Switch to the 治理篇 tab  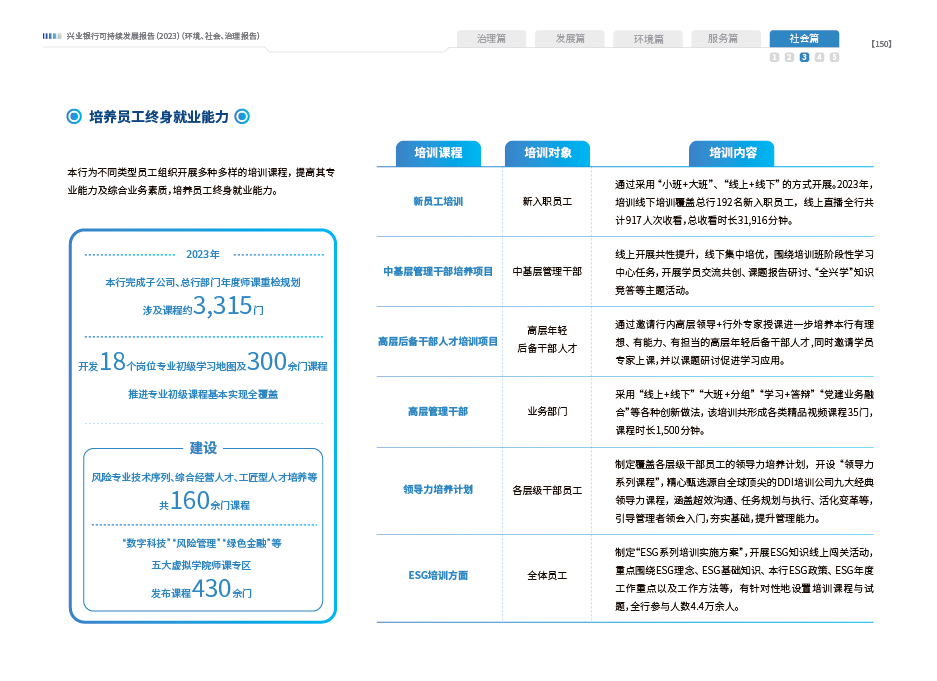click(x=491, y=39)
